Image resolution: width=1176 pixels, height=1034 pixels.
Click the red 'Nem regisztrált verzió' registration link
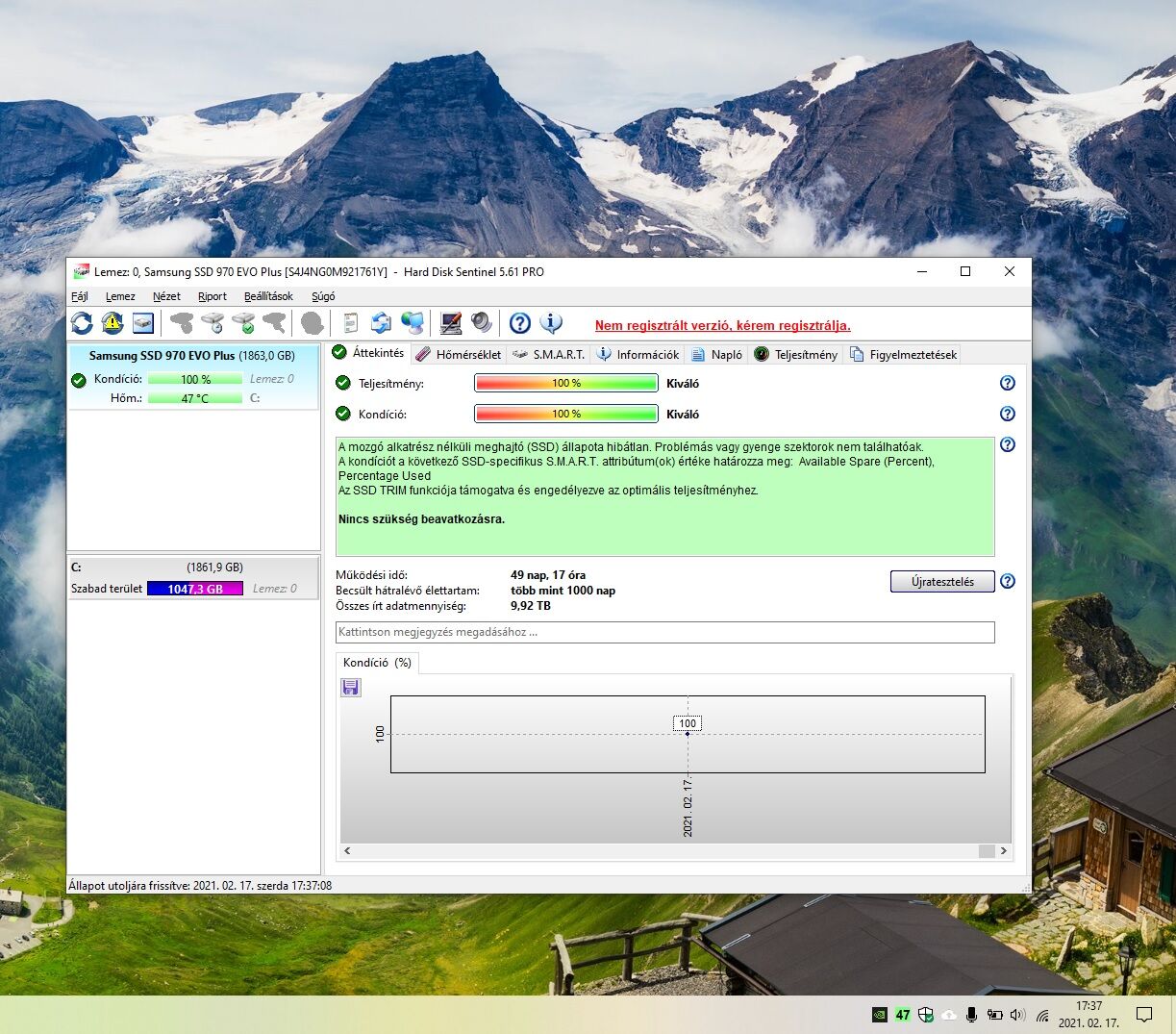[722, 325]
